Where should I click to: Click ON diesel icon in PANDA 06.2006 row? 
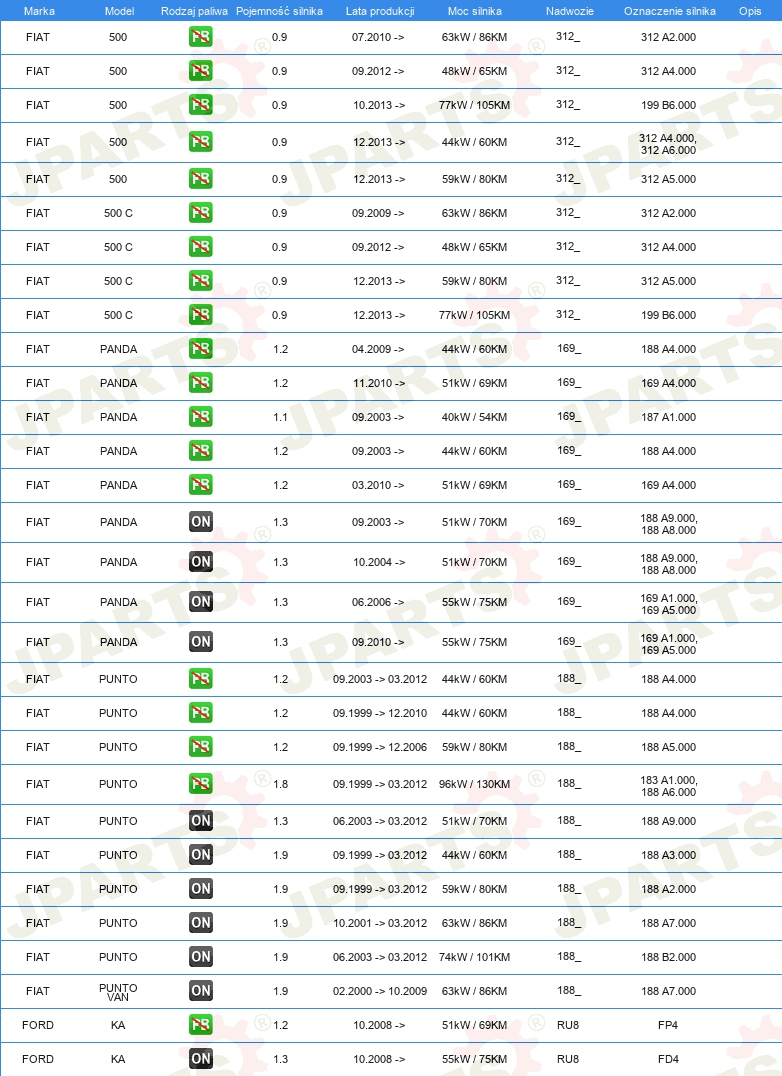click(x=200, y=602)
